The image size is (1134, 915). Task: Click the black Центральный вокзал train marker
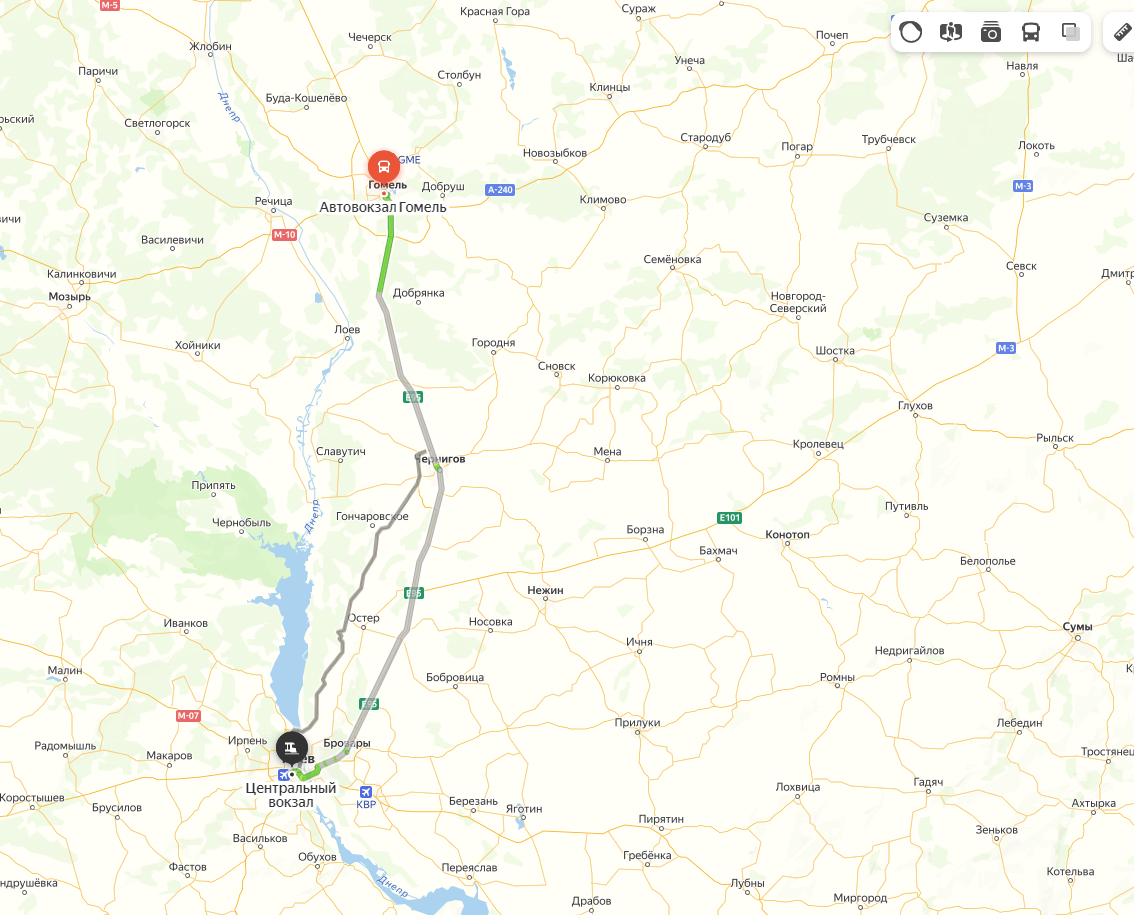292,747
